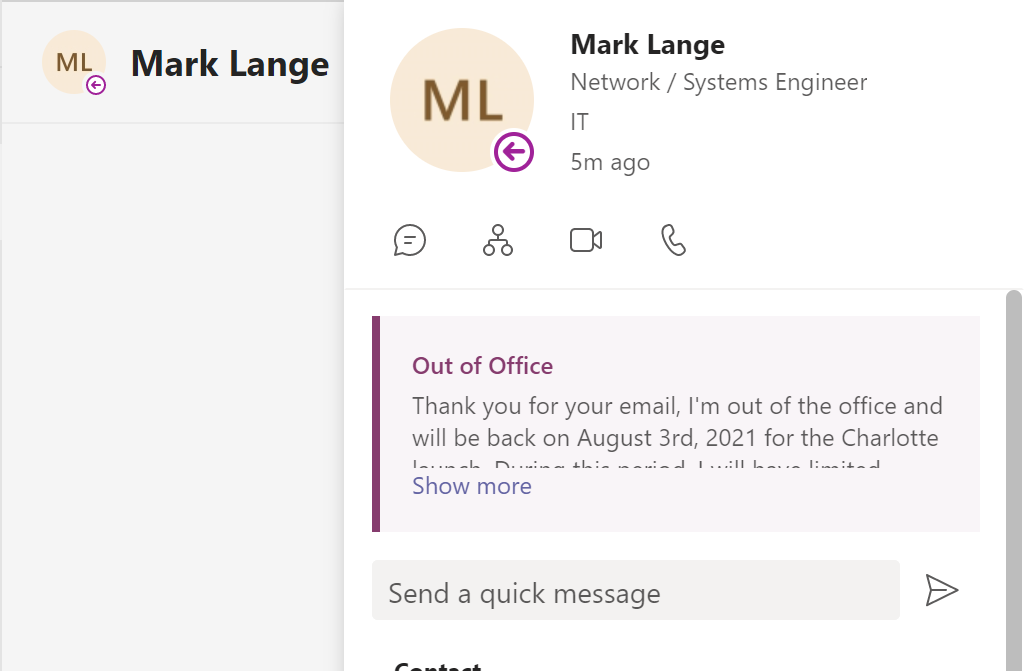Click the Out of Office heading
This screenshot has width=1024, height=671.
tap(482, 366)
